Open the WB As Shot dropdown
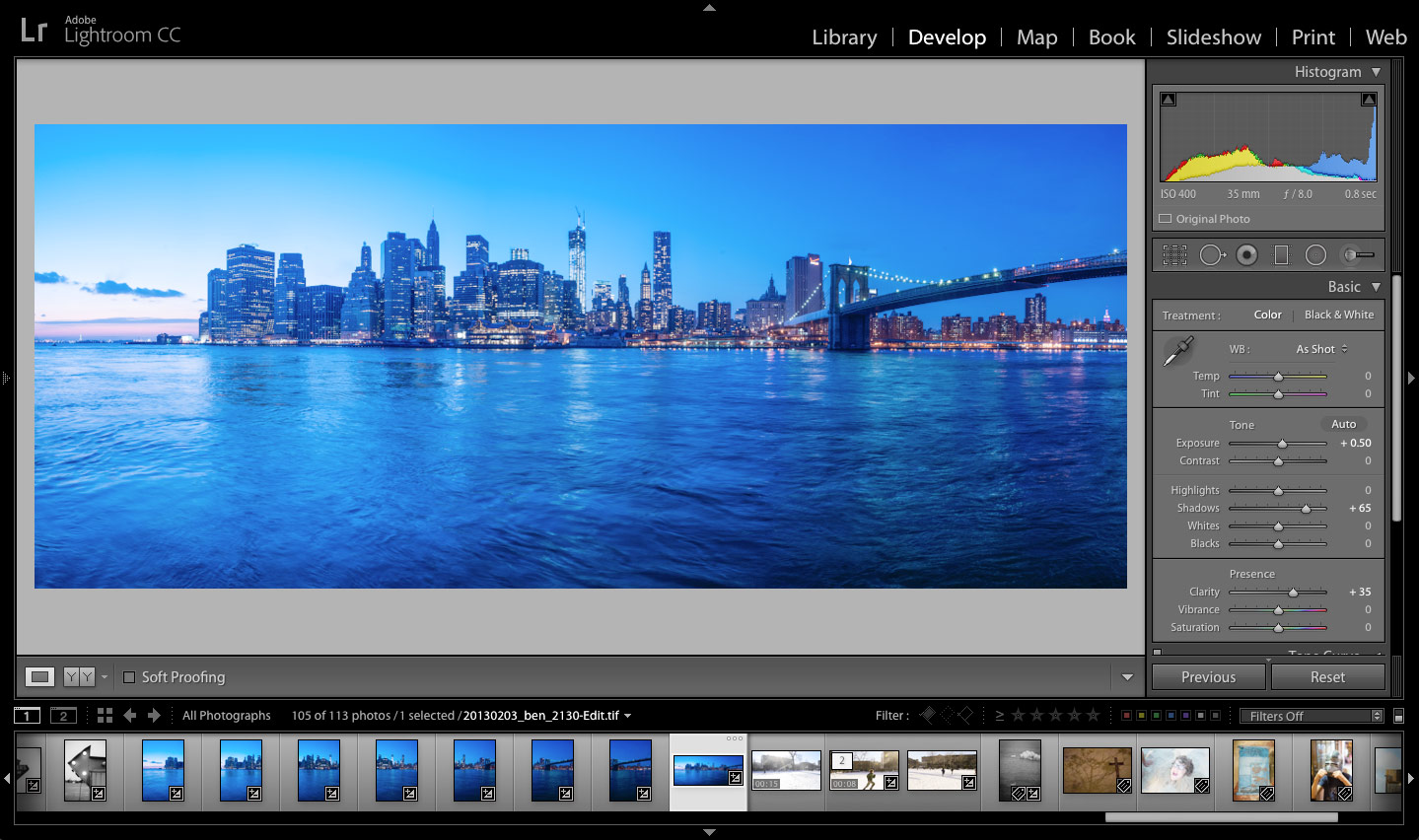1419x840 pixels. pyautogui.click(x=1319, y=348)
